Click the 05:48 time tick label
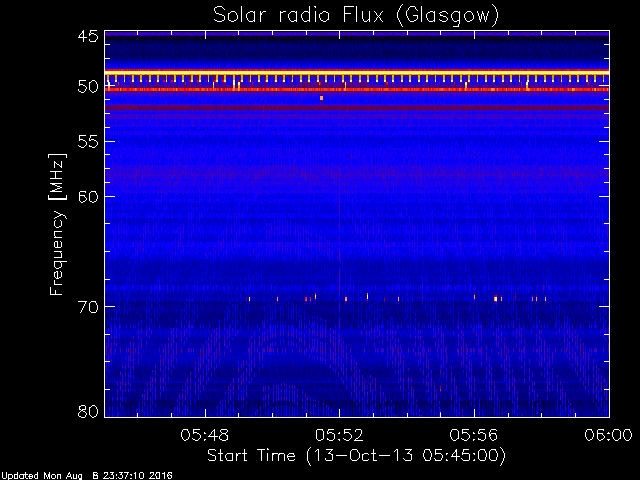 [x=204, y=435]
